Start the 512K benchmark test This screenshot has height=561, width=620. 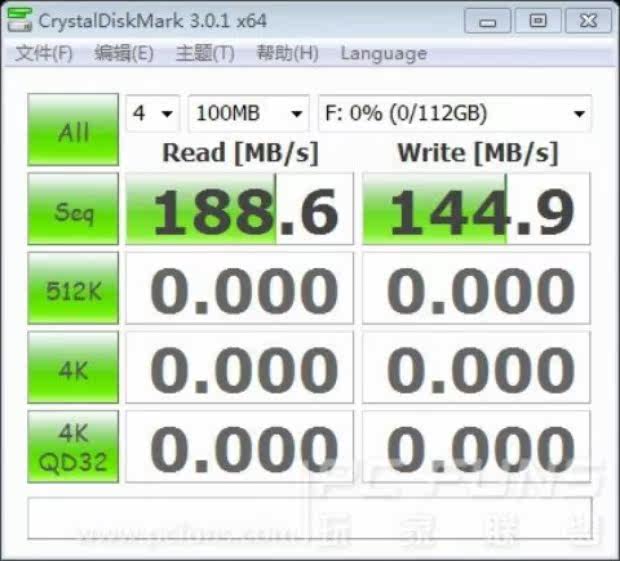tap(73, 288)
